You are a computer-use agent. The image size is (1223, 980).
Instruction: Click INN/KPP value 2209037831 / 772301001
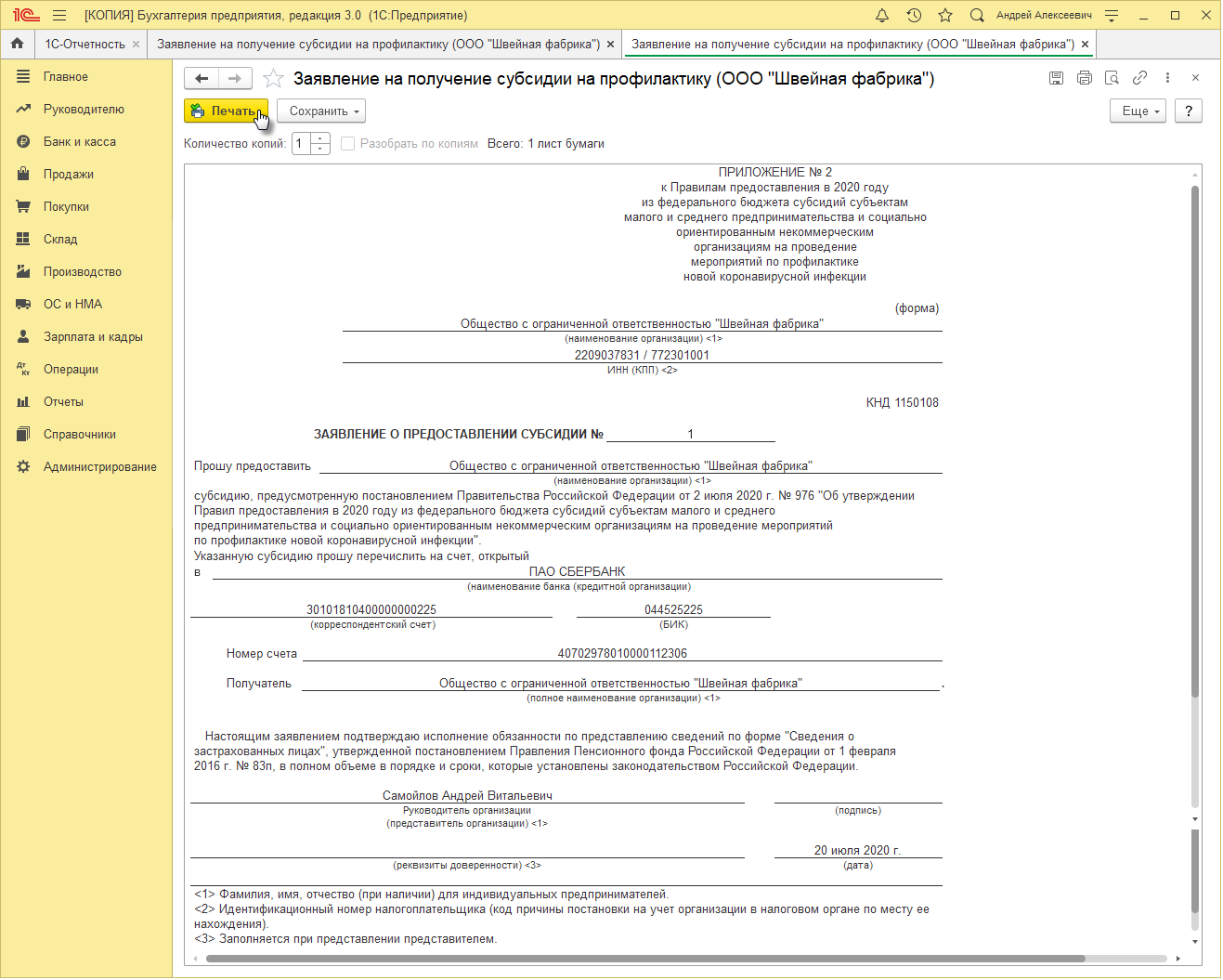point(642,355)
